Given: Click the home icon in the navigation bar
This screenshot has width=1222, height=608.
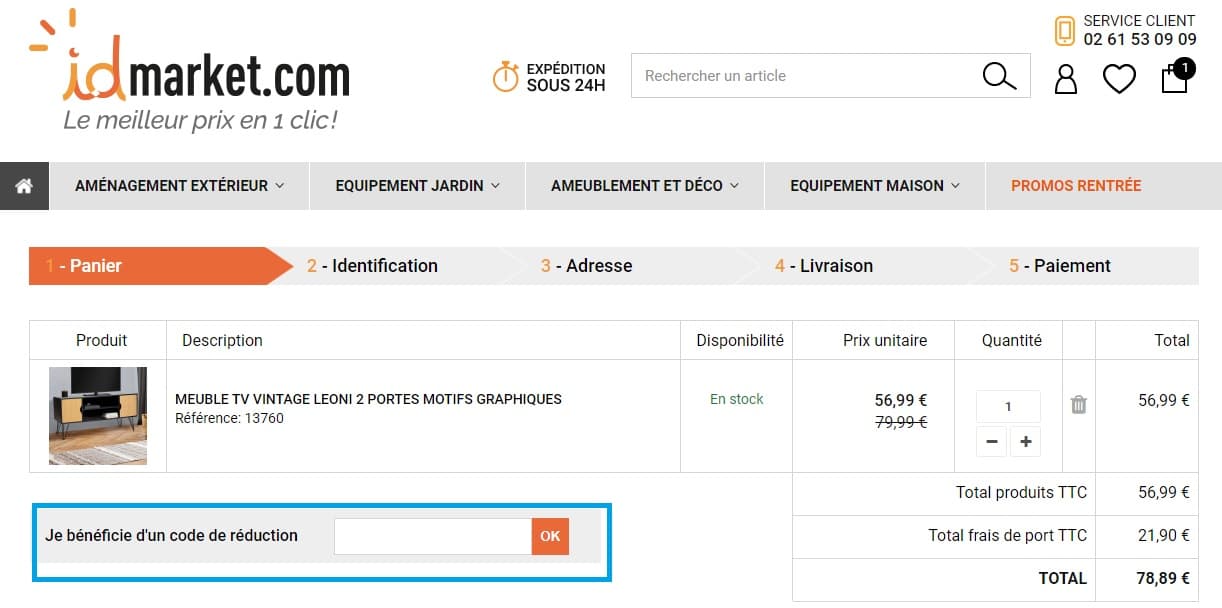Looking at the screenshot, I should [x=23, y=185].
